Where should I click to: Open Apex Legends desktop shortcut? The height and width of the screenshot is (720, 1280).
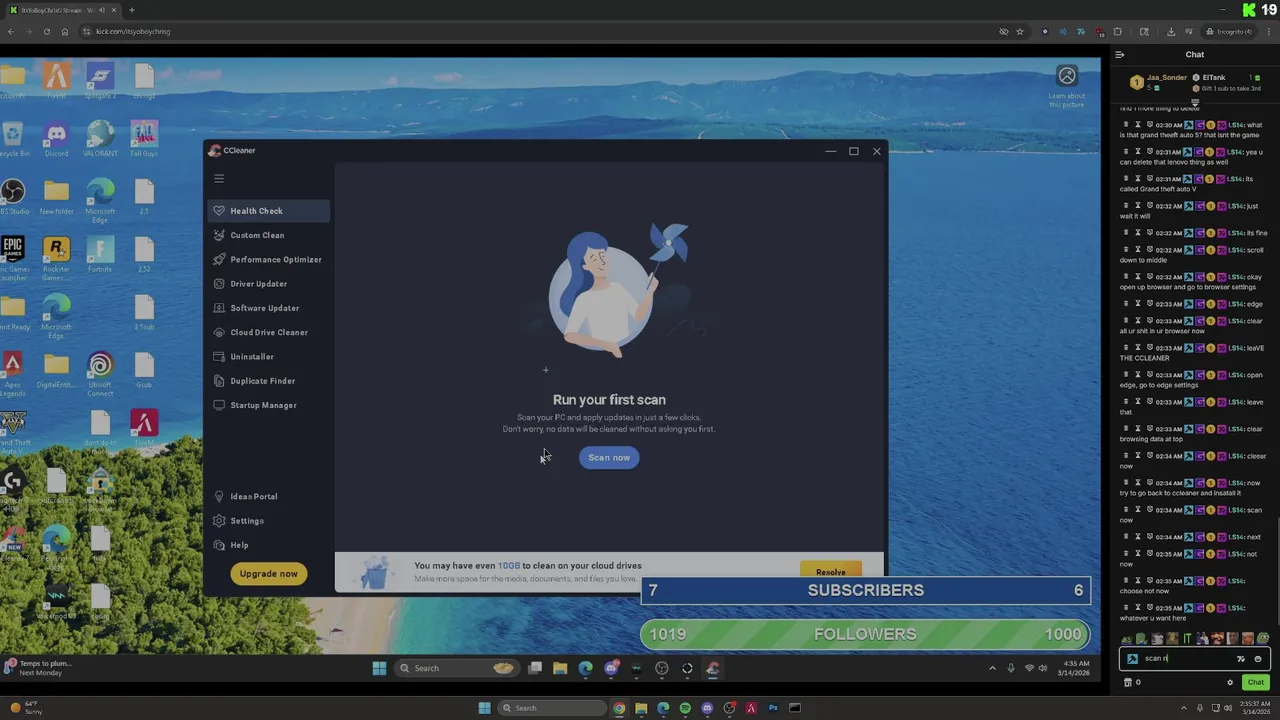[x=13, y=373]
